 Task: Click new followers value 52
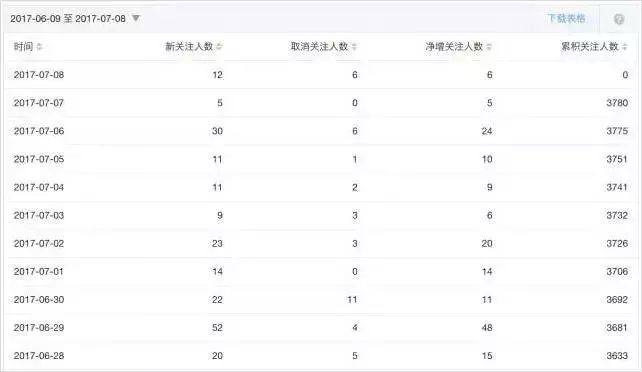click(217, 327)
